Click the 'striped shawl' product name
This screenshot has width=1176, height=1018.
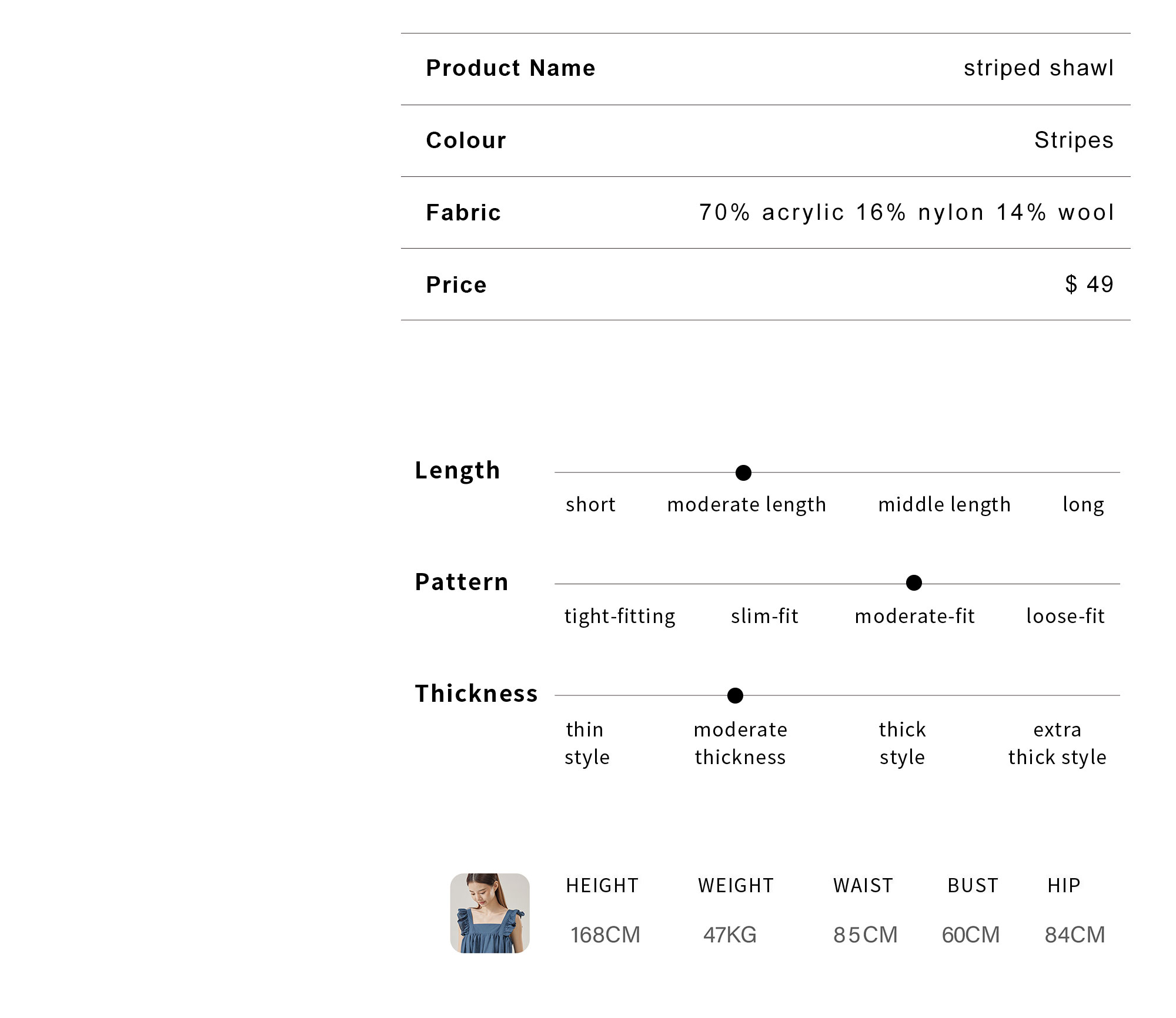coord(1038,68)
